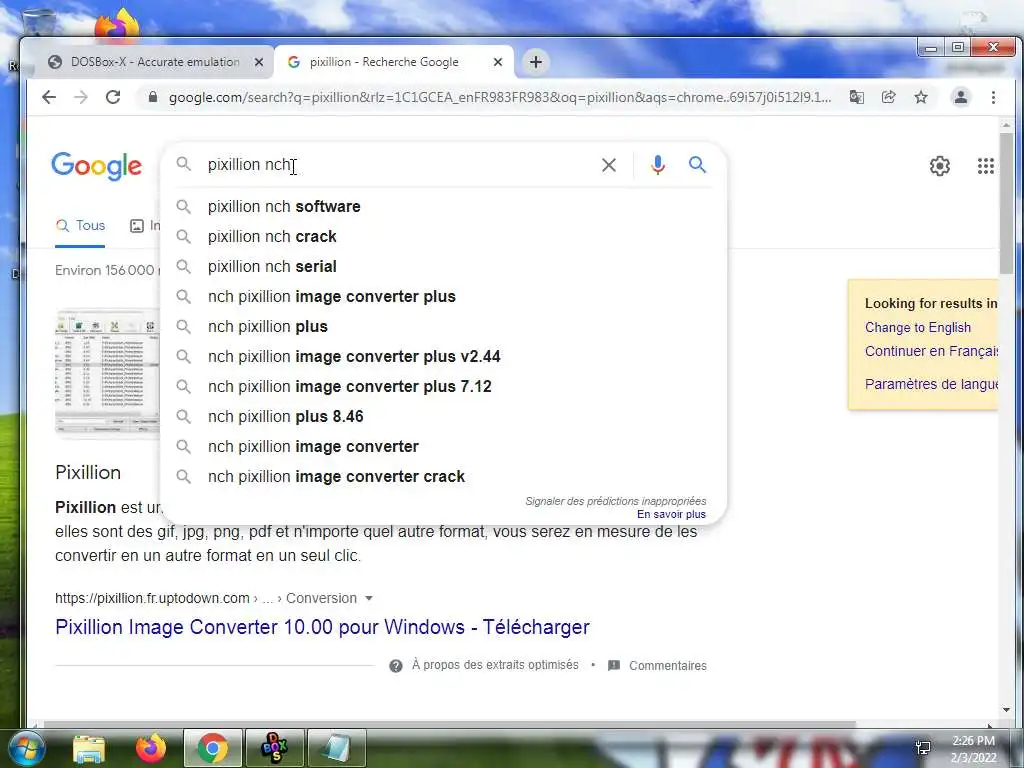Pick suggestion nch pixillion image converter crack
The height and width of the screenshot is (768, 1024).
(443, 477)
